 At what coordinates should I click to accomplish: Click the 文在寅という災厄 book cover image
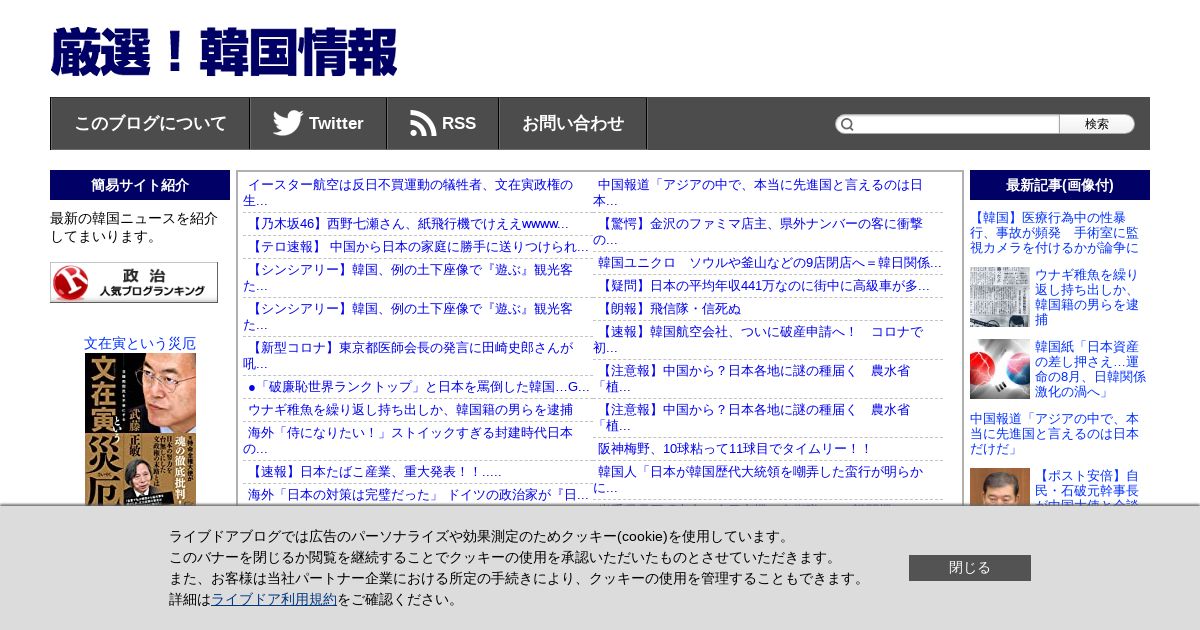pyautogui.click(x=140, y=429)
